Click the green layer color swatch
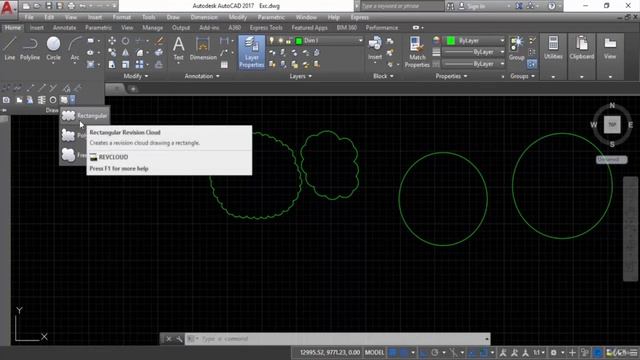The image size is (640, 360). (299, 41)
